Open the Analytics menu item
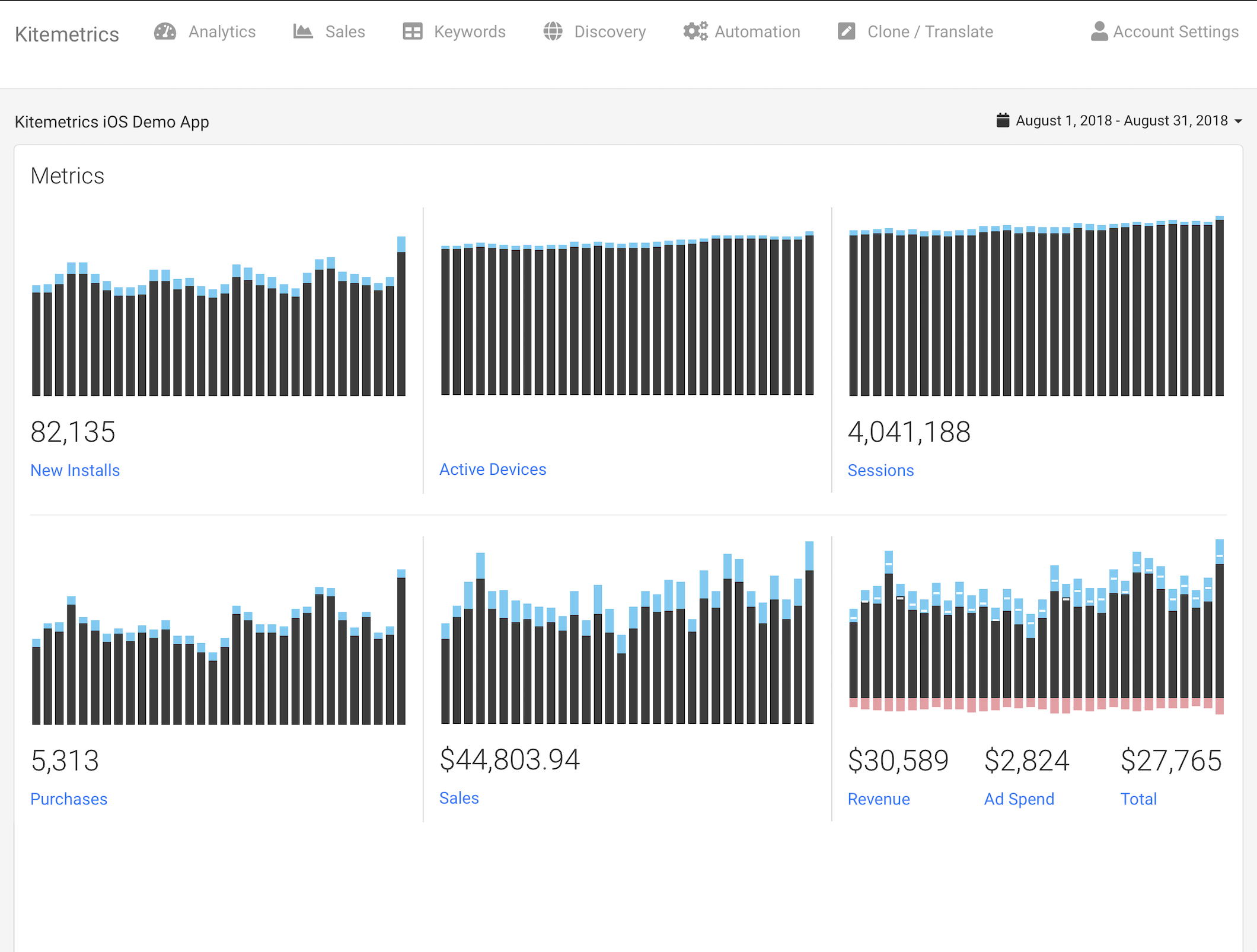The image size is (1257, 952). 221,31
